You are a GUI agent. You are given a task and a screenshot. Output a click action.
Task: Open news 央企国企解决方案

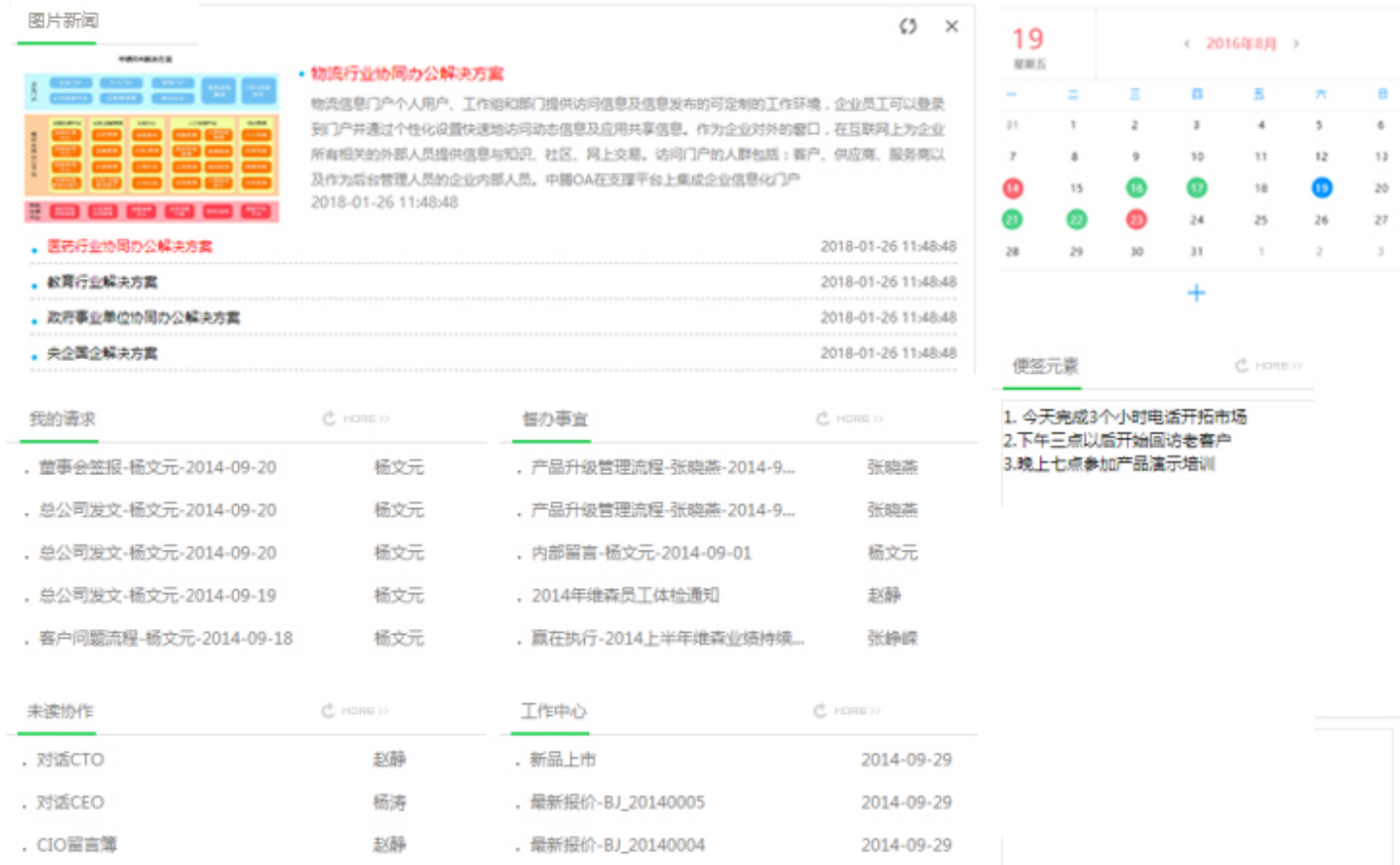click(x=102, y=353)
